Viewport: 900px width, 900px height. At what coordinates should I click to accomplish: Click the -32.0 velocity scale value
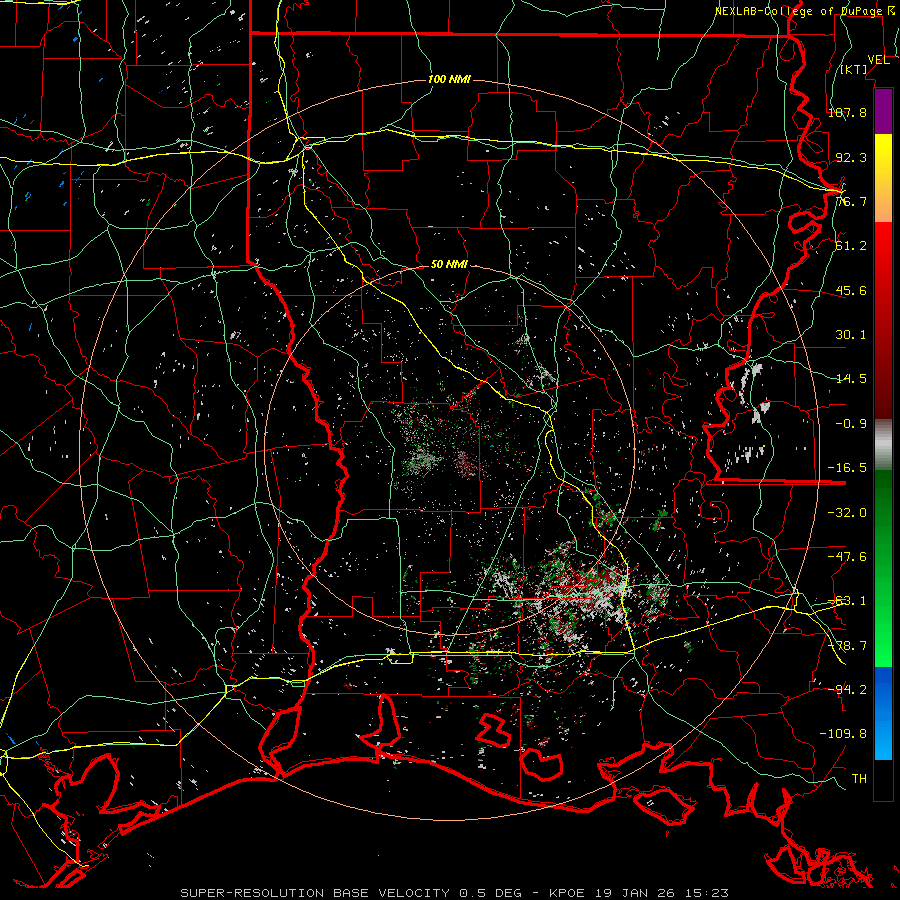click(847, 513)
